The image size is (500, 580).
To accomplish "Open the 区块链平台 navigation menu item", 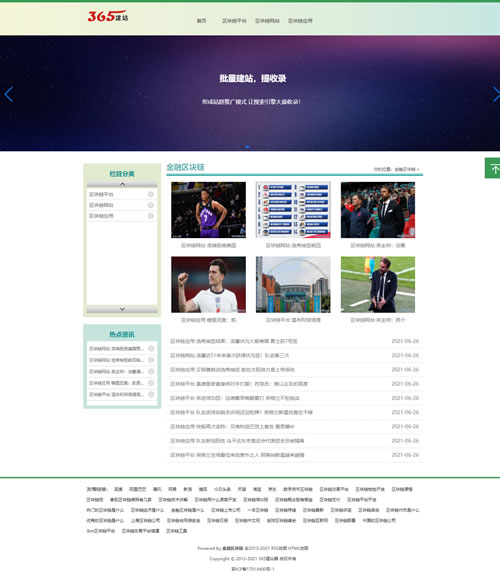I will coord(234,21).
